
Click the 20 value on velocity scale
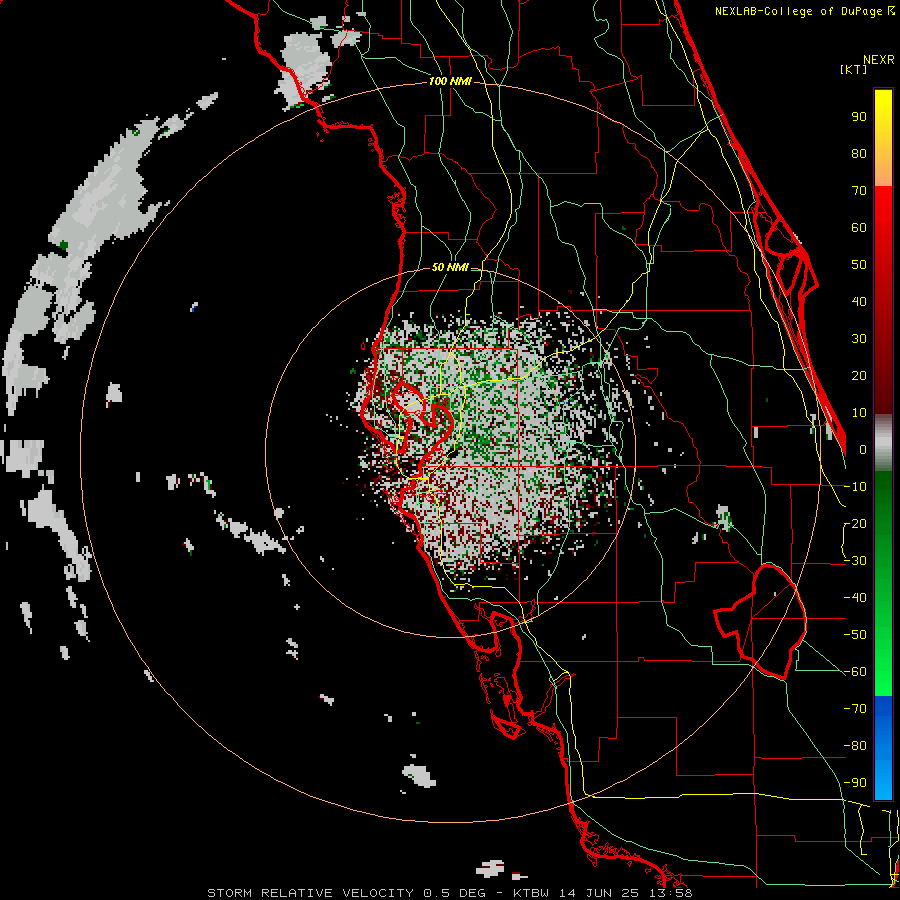[x=859, y=376]
